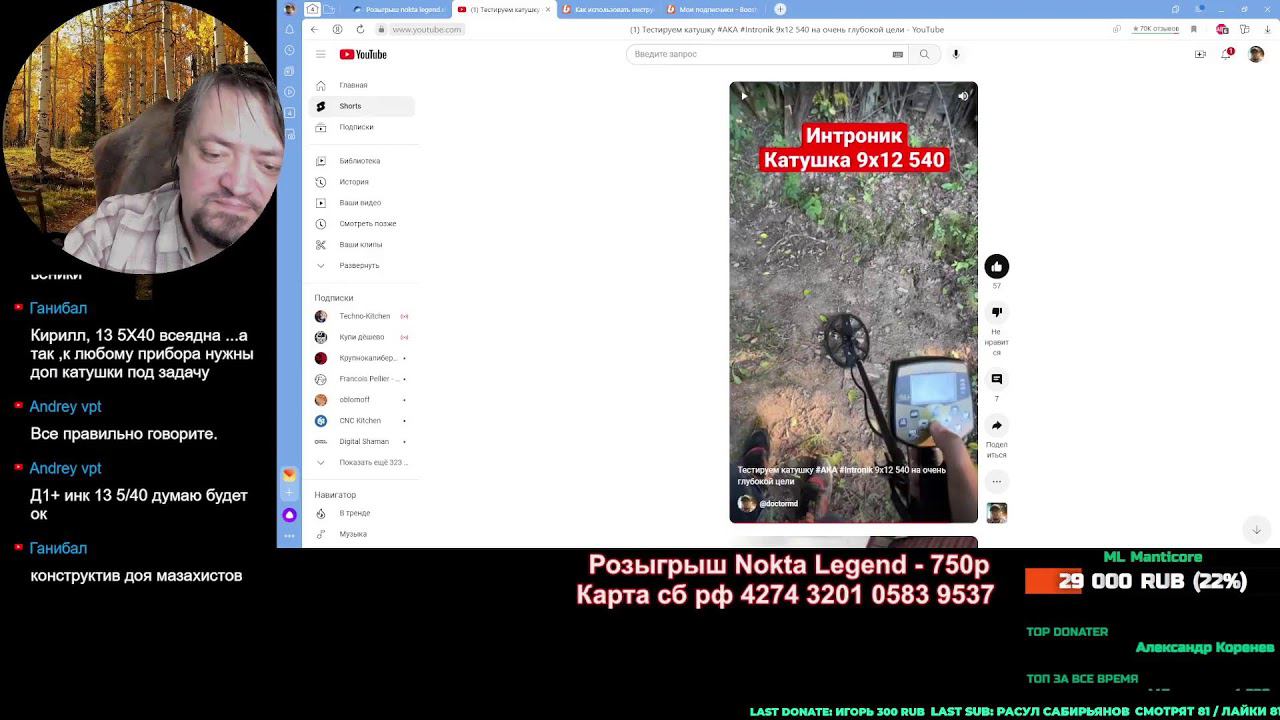Open the Techno-Kitchen subscription channel
This screenshot has height=720, width=1280.
point(362,316)
